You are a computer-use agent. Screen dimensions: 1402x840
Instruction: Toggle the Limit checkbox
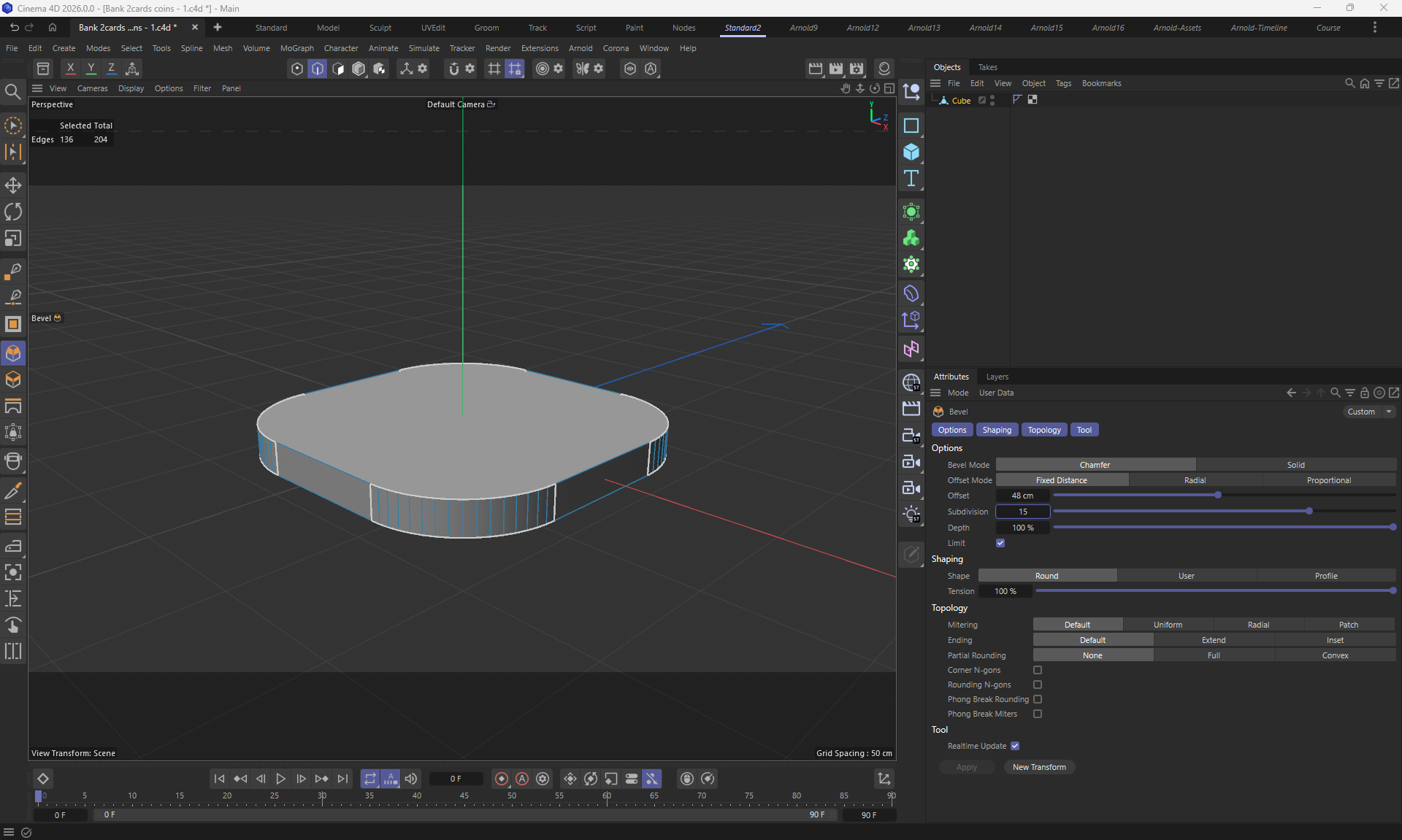(1000, 543)
